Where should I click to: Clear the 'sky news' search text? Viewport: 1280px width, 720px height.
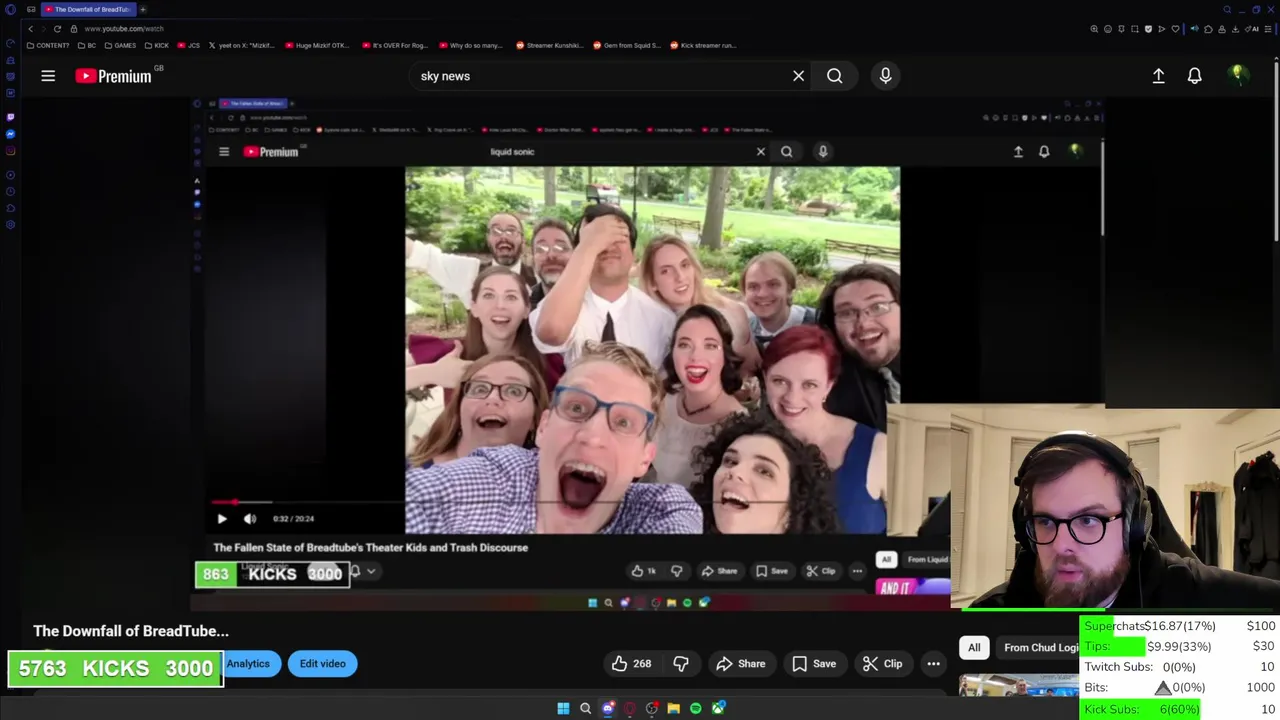[798, 76]
